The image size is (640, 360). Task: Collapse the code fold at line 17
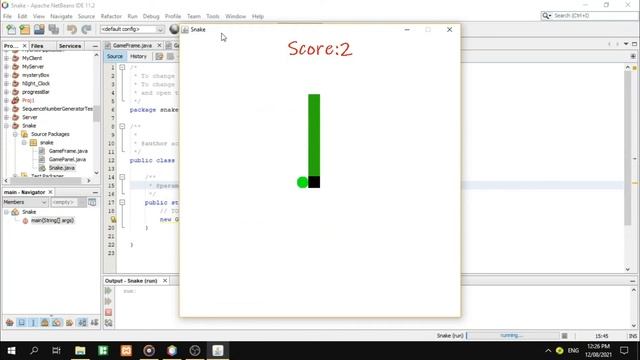point(122,202)
